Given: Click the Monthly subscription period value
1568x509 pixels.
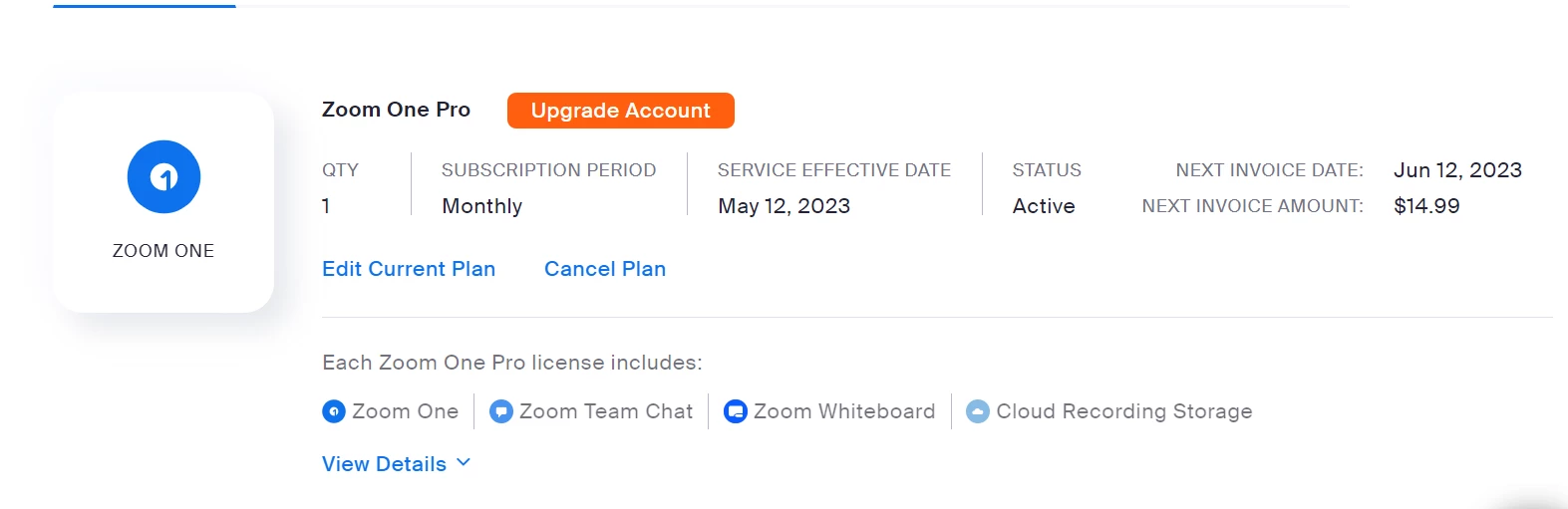Looking at the screenshot, I should click(482, 206).
